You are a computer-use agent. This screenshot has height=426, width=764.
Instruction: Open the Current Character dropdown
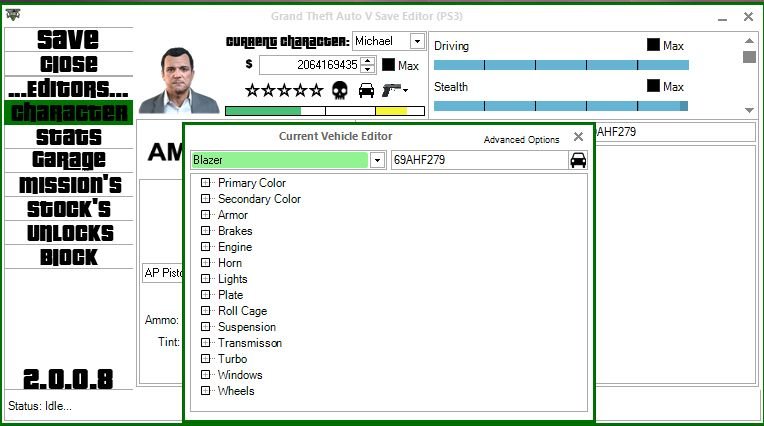click(417, 41)
